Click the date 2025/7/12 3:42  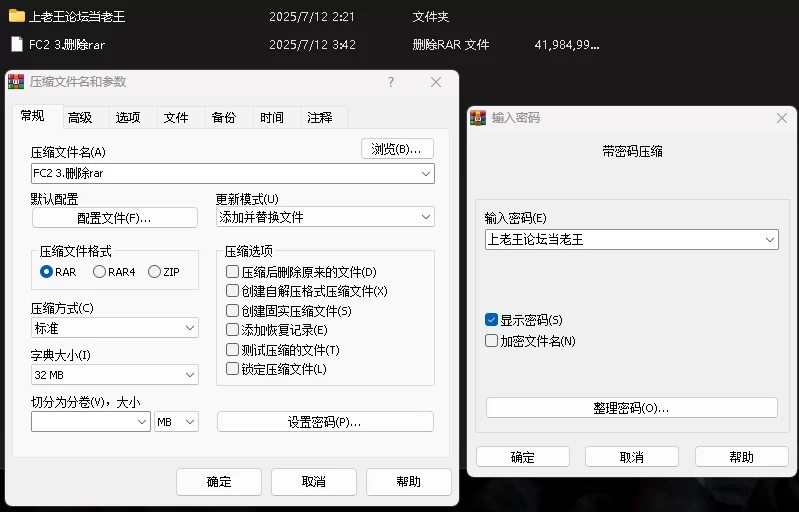tap(312, 45)
